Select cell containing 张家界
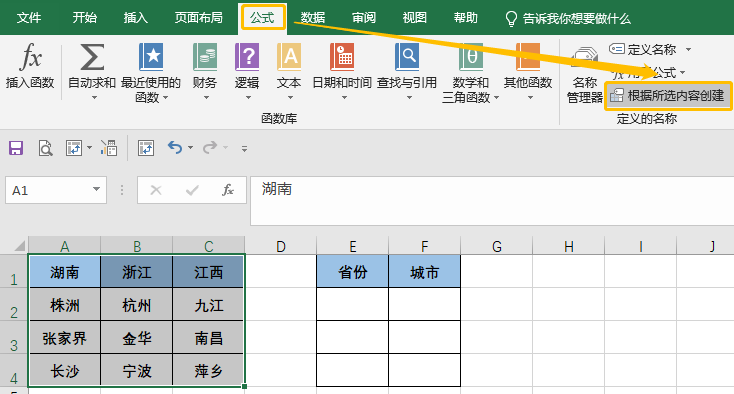The image size is (734, 394). 65,337
